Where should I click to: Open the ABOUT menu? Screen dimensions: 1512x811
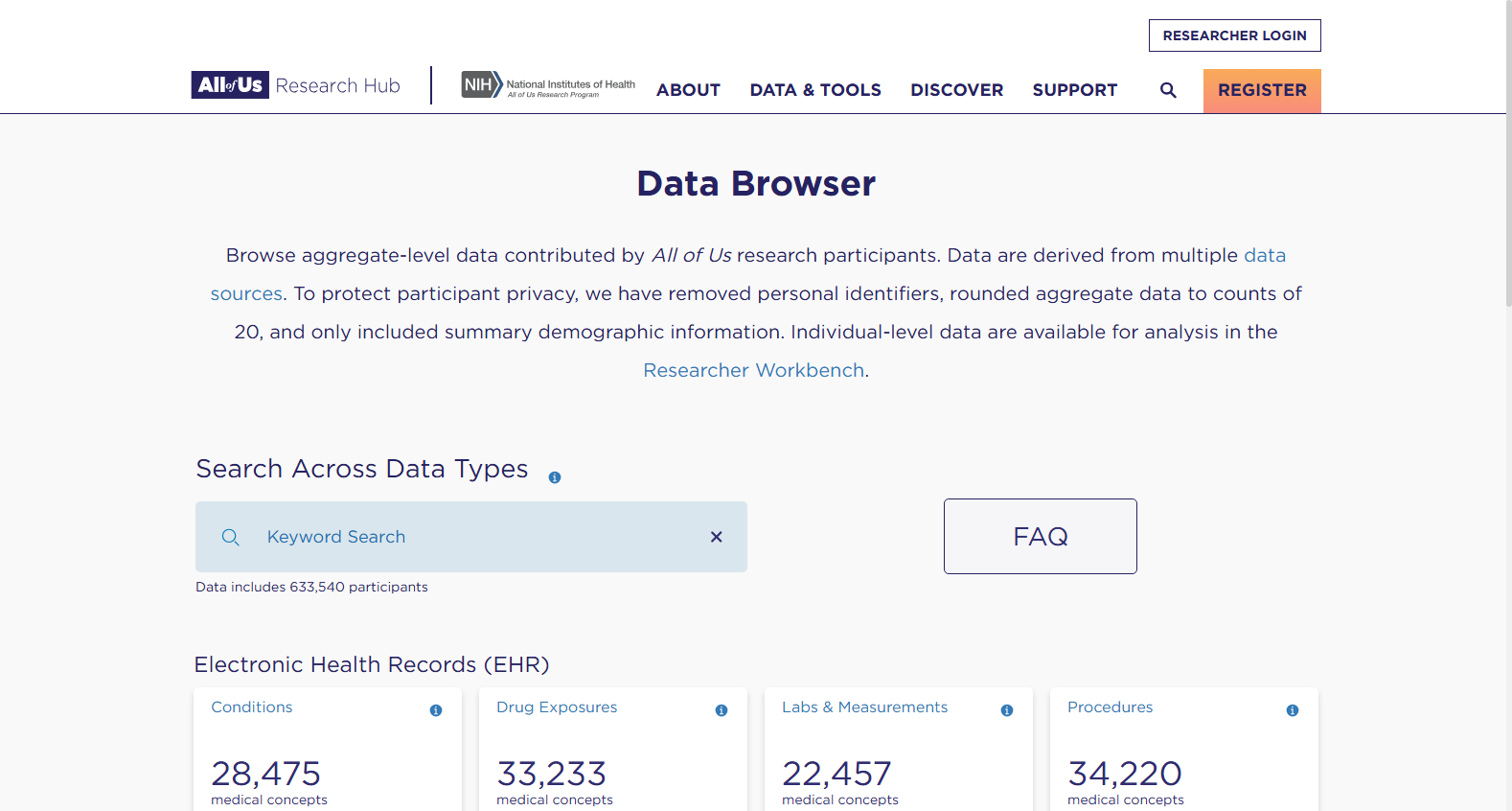[688, 90]
